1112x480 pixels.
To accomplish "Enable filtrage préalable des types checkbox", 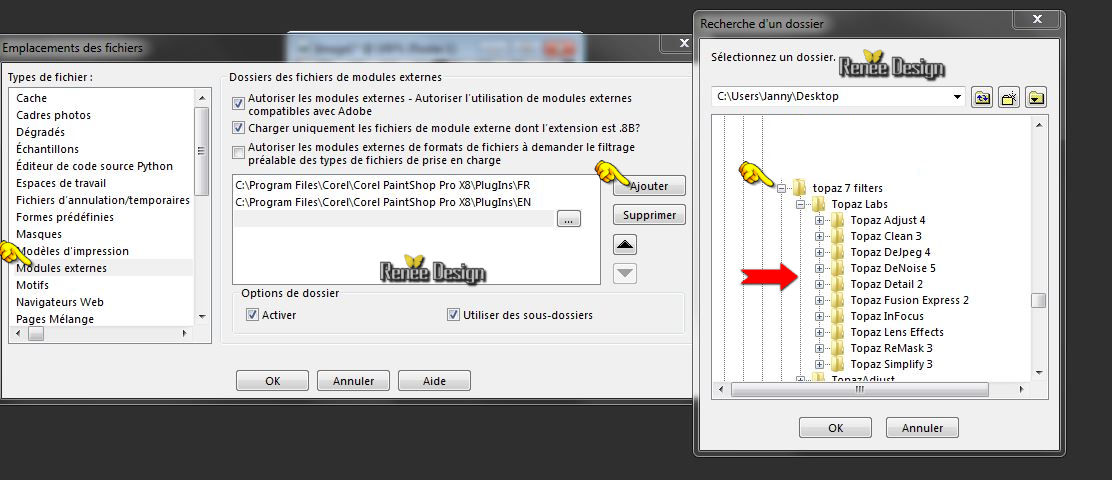I will tap(238, 152).
